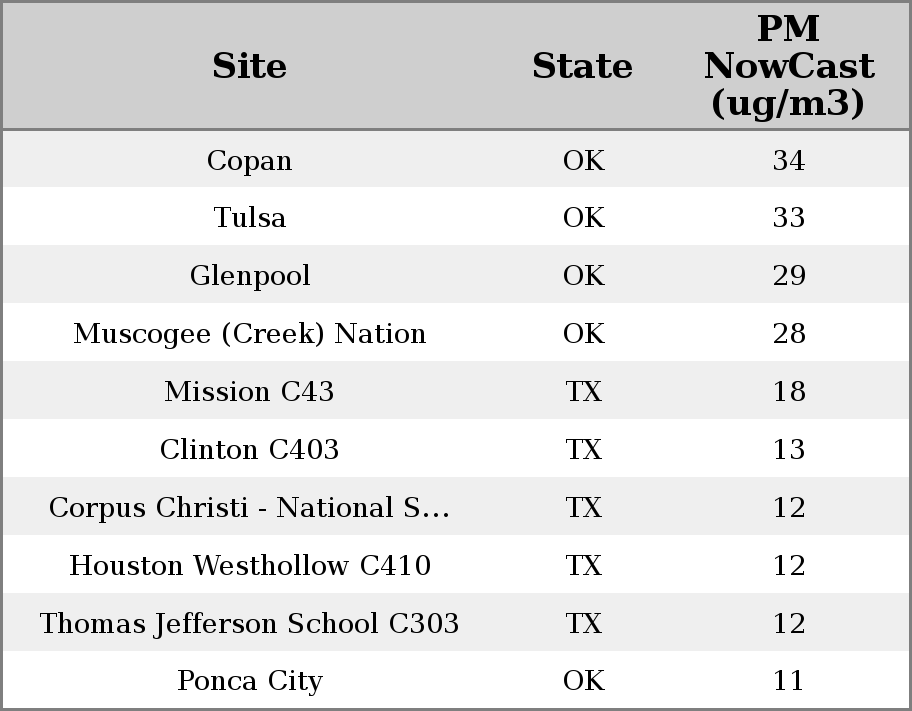Click Tulsa's PM value of 33
The height and width of the screenshot is (711, 912).
point(788,218)
